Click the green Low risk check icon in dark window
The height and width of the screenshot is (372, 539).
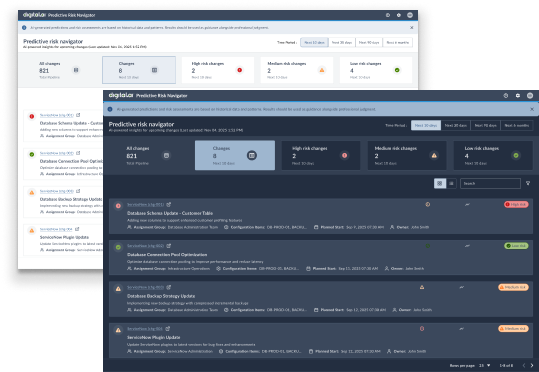[516, 155]
